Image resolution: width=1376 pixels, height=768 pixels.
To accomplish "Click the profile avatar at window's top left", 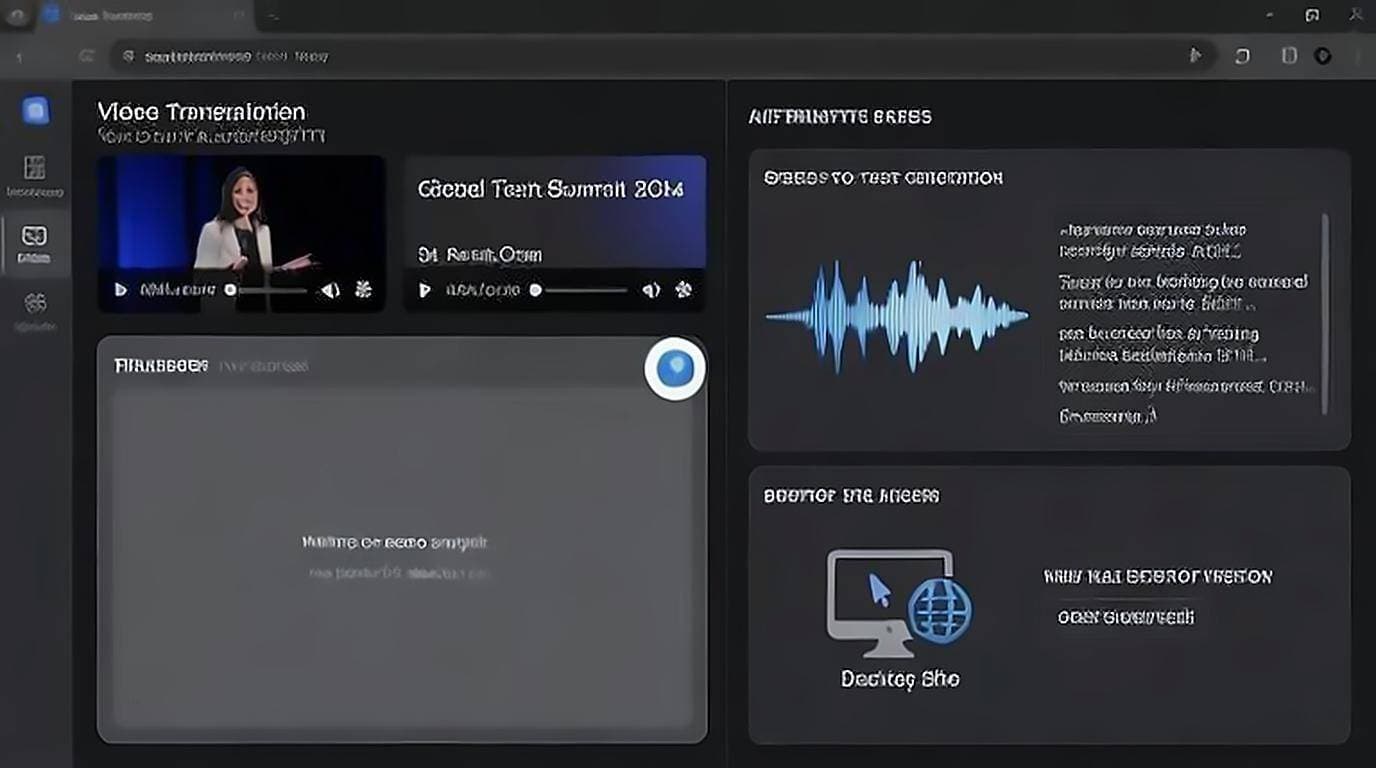I will (16, 15).
